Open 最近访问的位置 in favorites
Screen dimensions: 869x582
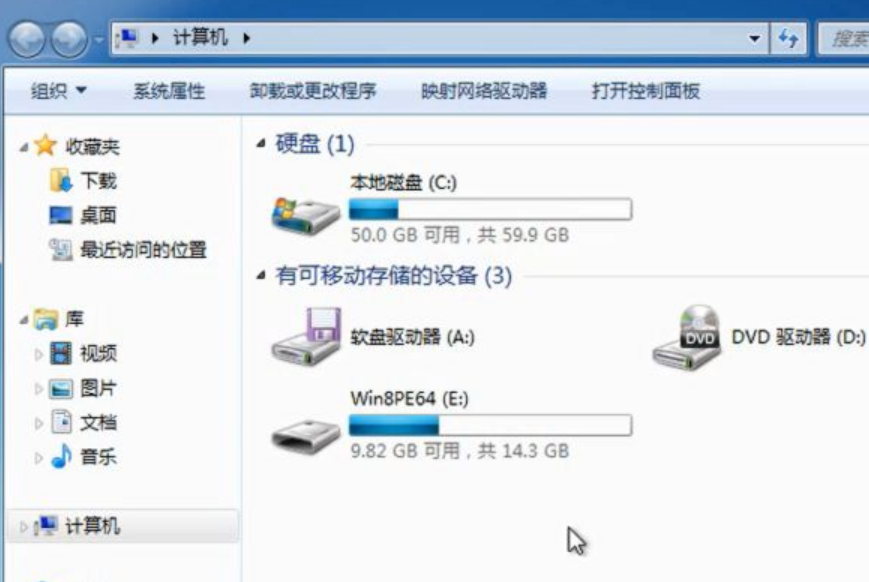tap(143, 250)
